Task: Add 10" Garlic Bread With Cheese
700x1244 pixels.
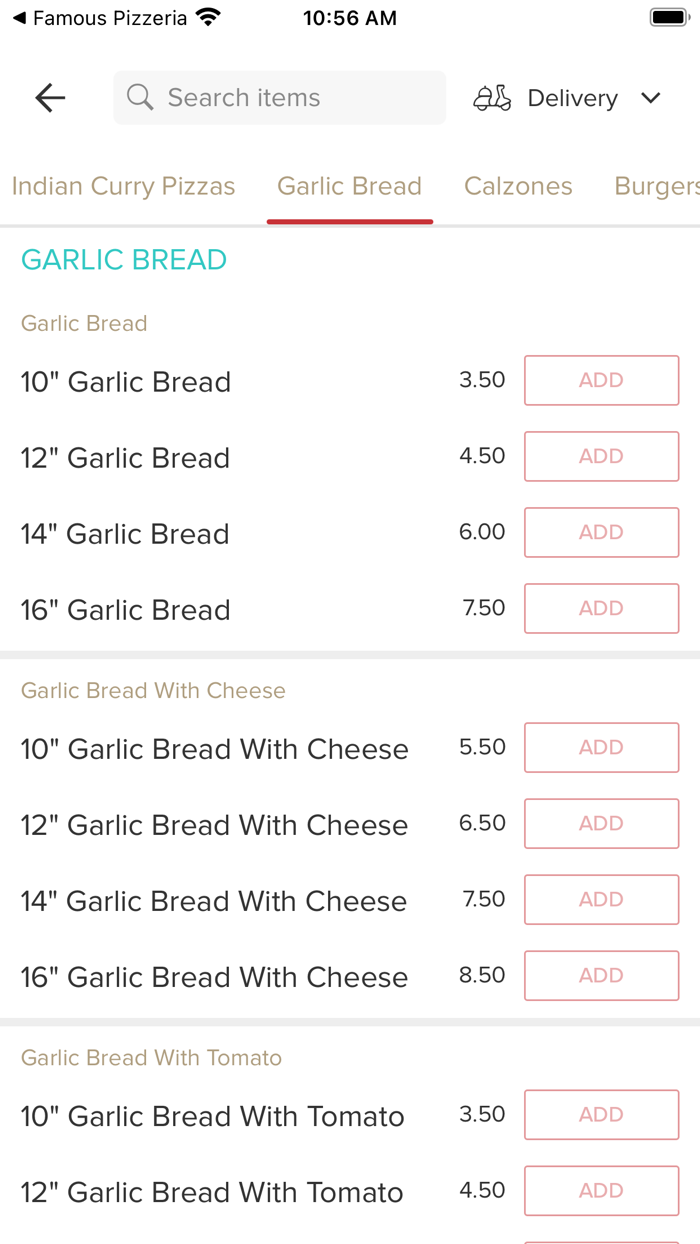Action: [601, 747]
